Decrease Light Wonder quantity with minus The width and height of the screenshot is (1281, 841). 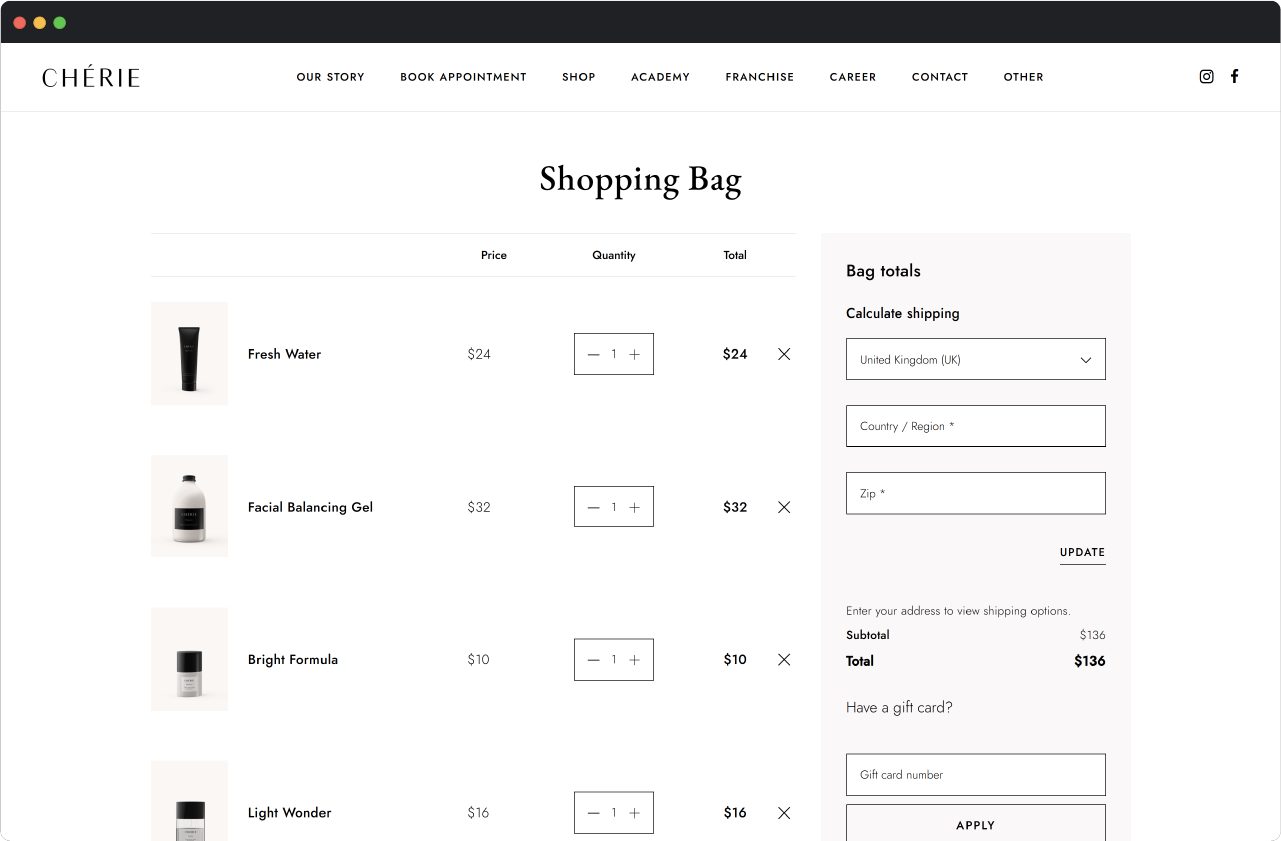tap(594, 813)
